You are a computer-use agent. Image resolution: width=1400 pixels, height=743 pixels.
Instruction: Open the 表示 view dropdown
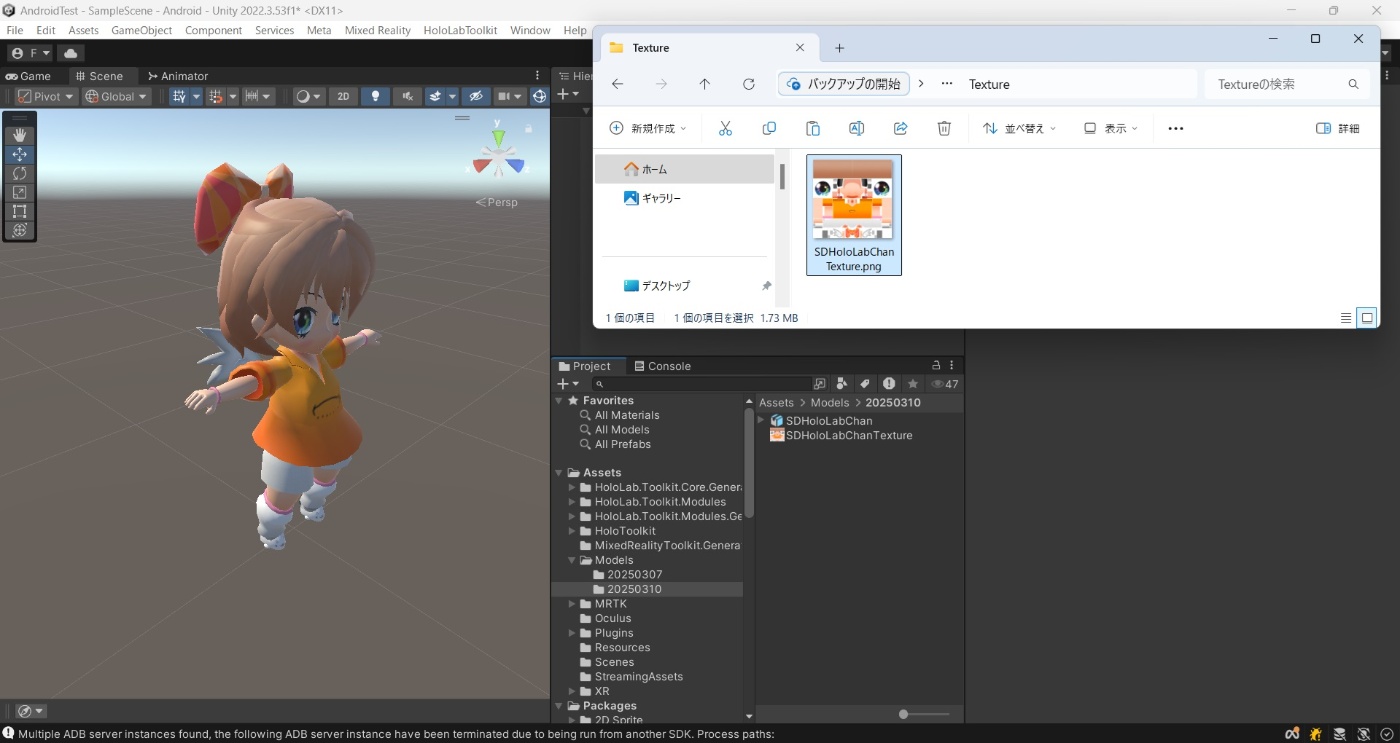[1111, 128]
